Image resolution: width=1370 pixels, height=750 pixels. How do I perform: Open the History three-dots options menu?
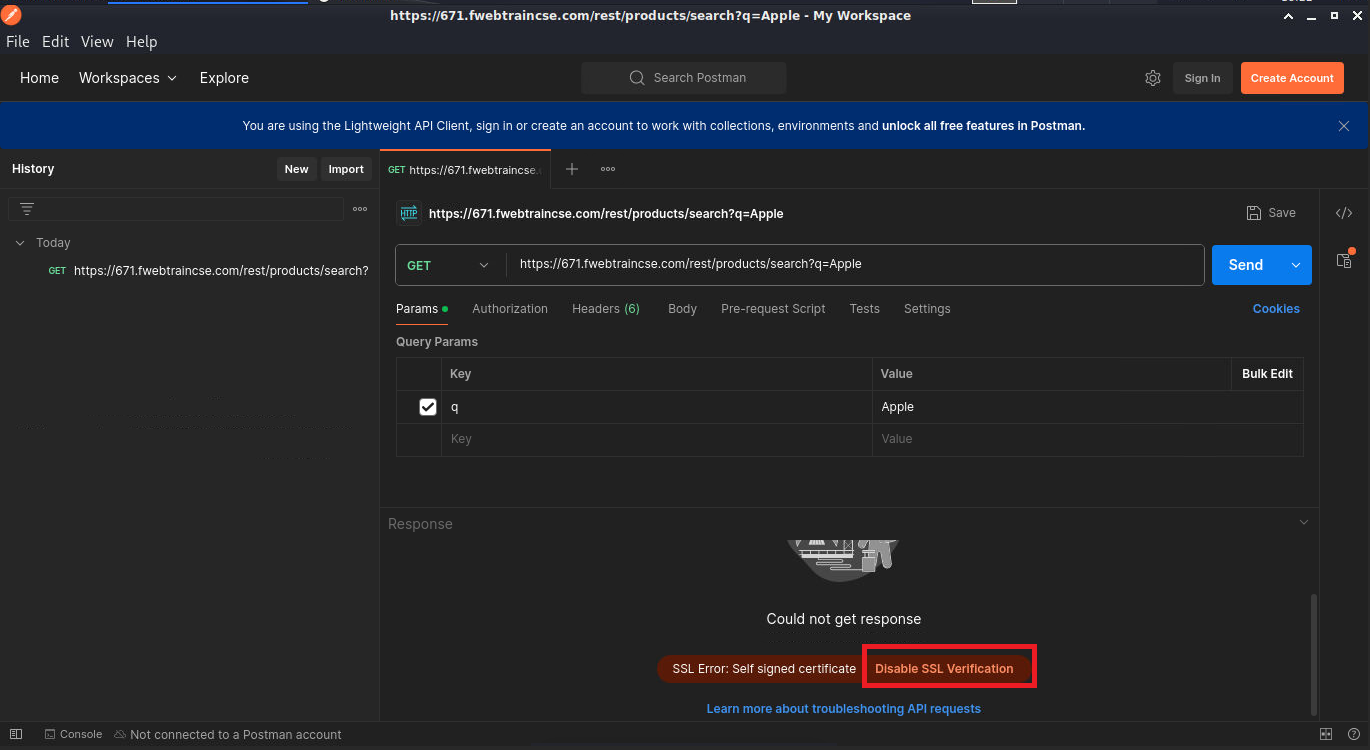tap(360, 209)
